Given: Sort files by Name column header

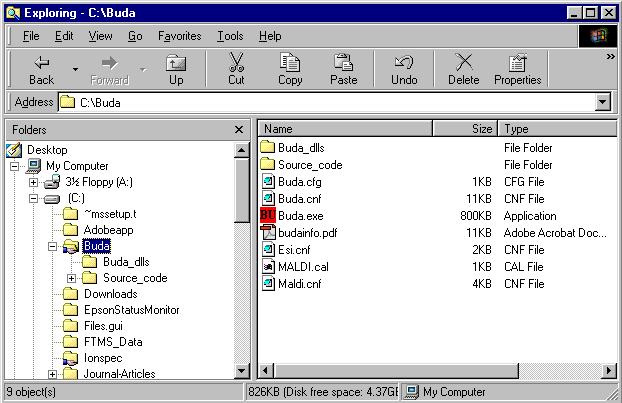Looking at the screenshot, I should pos(345,129).
